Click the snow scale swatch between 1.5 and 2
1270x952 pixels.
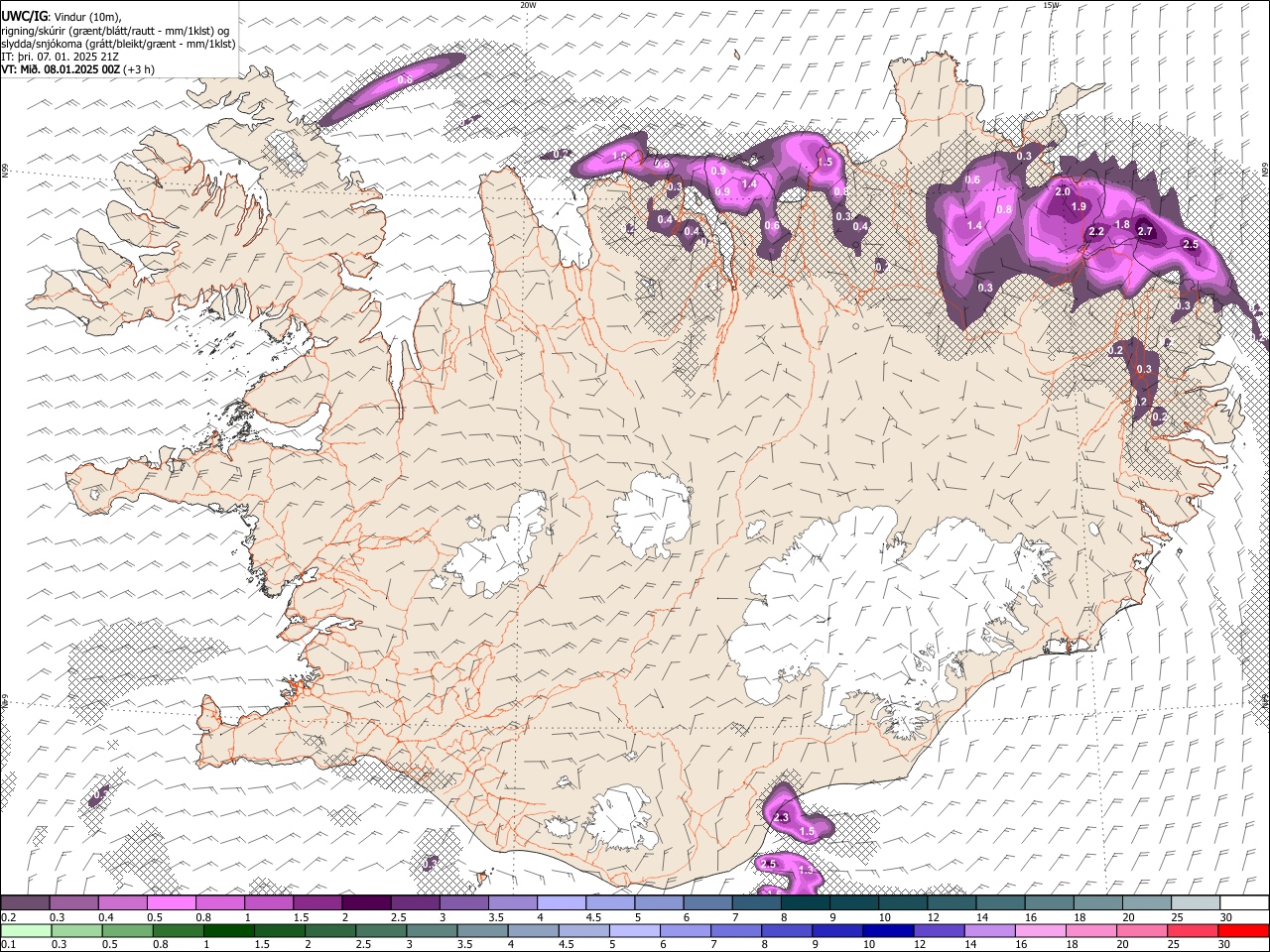click(x=317, y=902)
